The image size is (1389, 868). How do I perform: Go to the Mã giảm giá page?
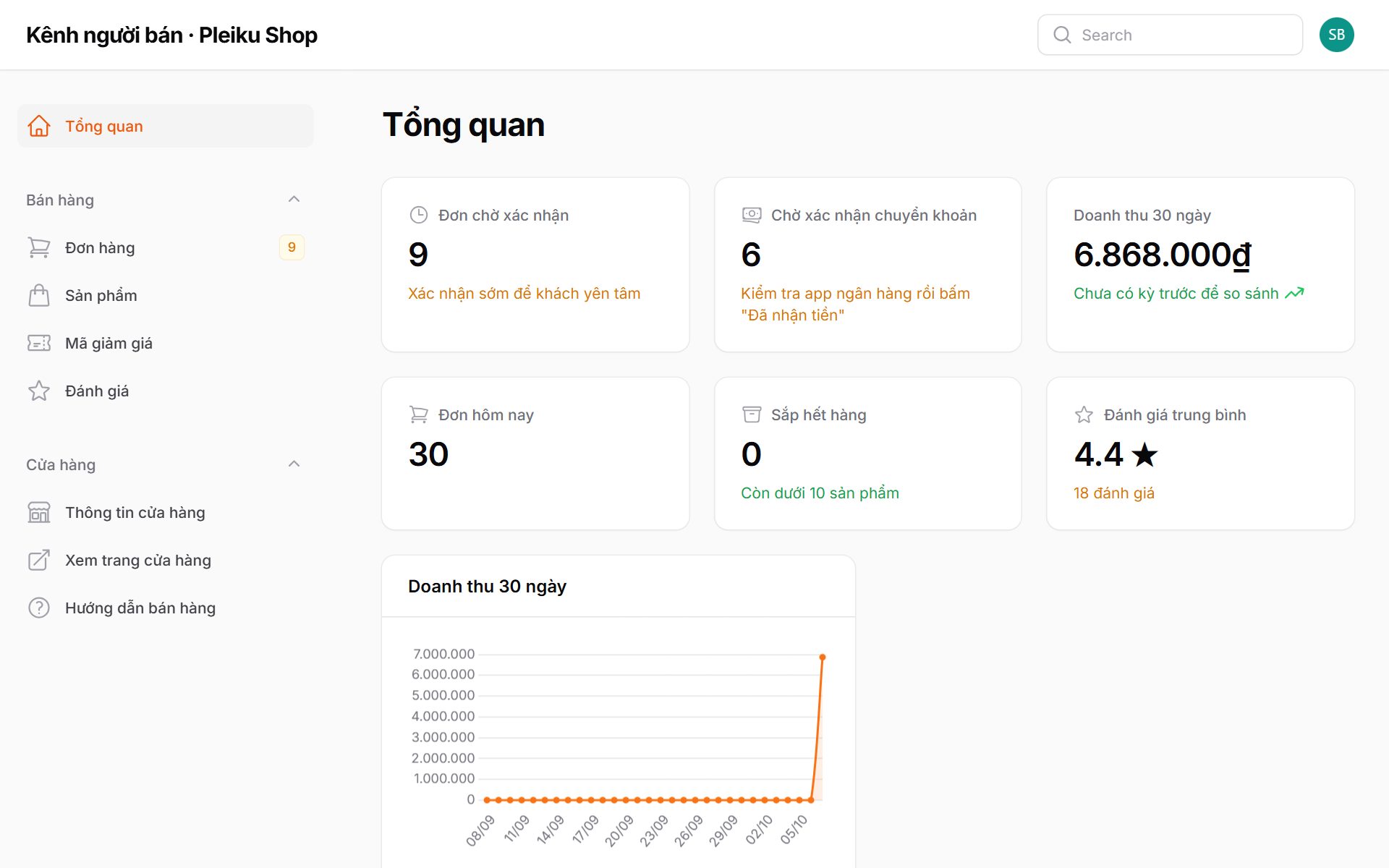165,343
